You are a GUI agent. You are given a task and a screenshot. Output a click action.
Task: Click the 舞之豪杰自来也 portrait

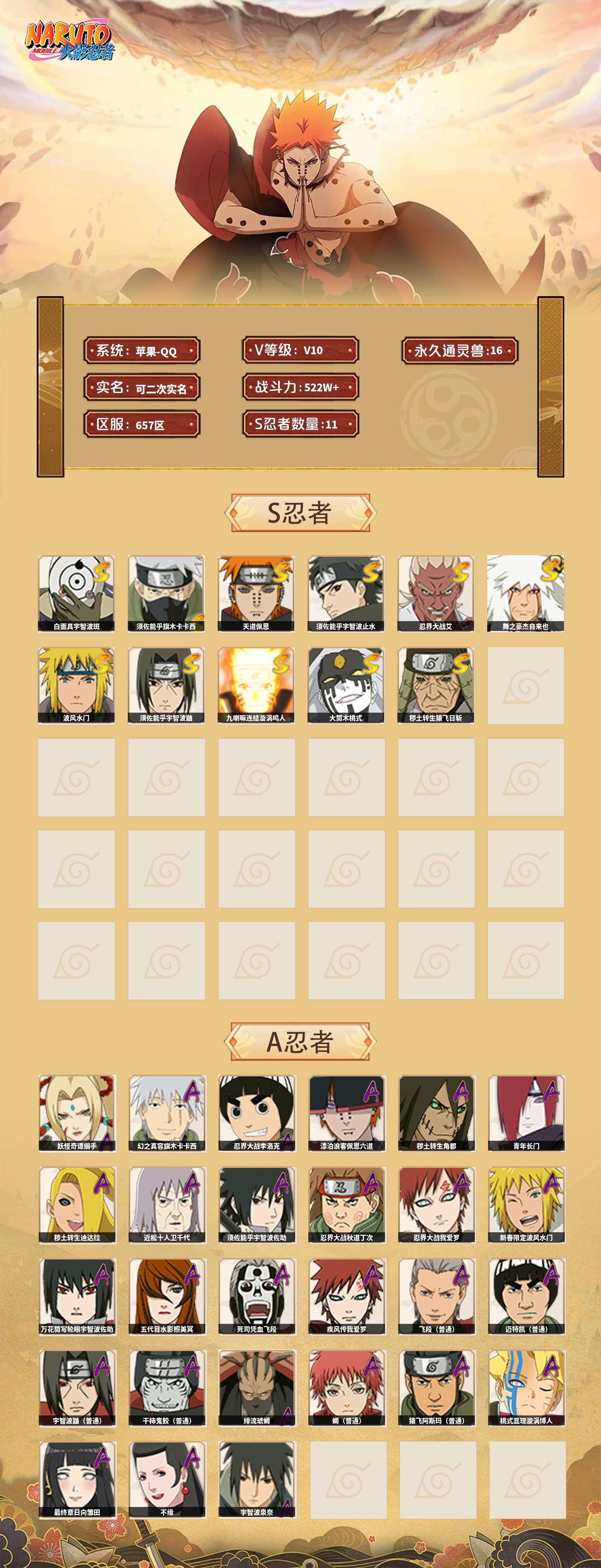point(526,593)
